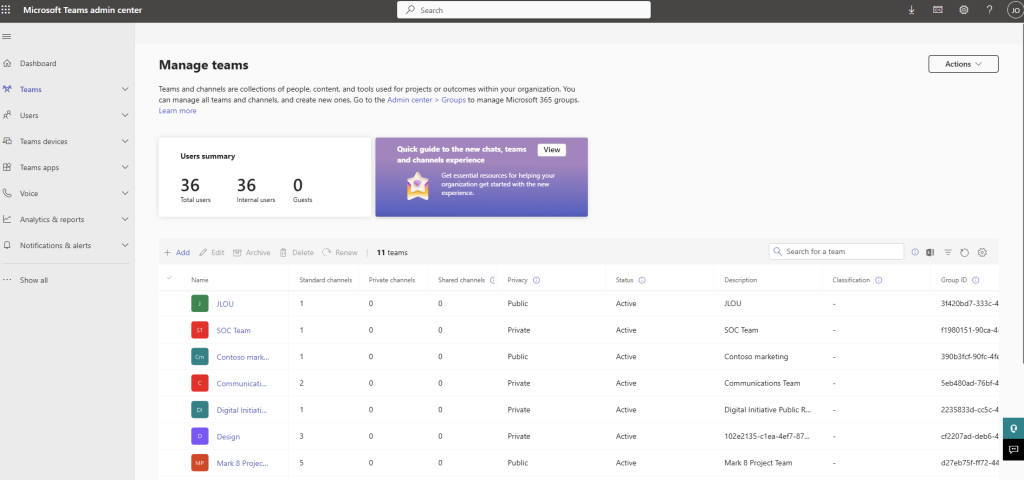Image resolution: width=1024 pixels, height=480 pixels.
Task: Expand the Notifications & alerts navigation section
Action: point(125,246)
